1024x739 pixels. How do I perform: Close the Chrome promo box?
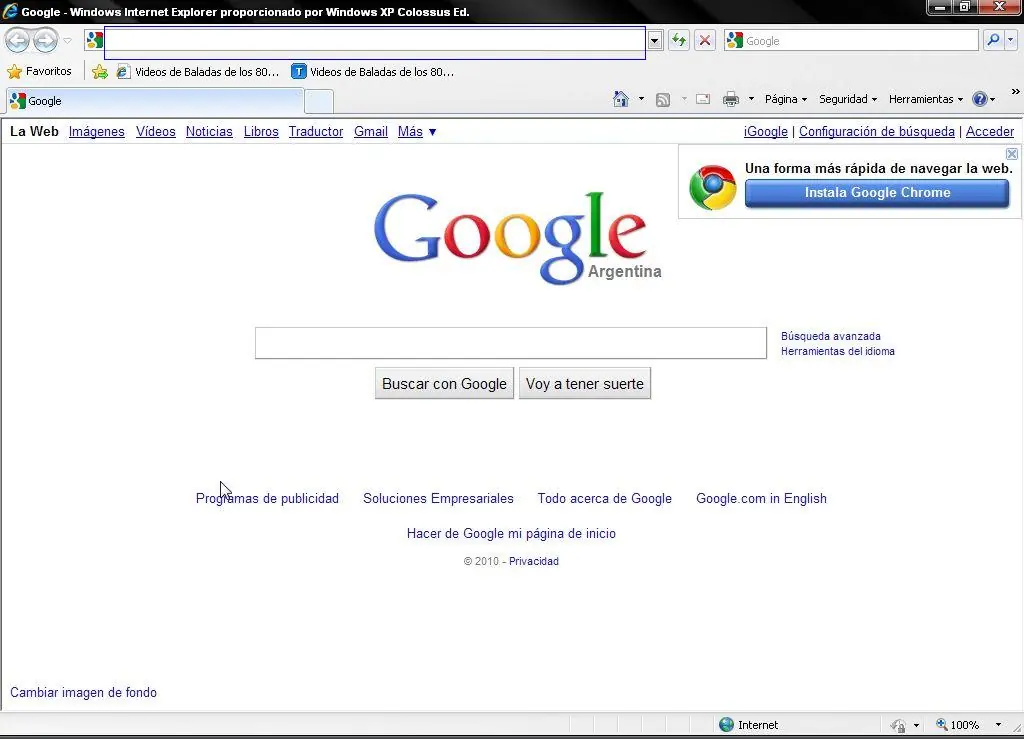tap(1012, 154)
